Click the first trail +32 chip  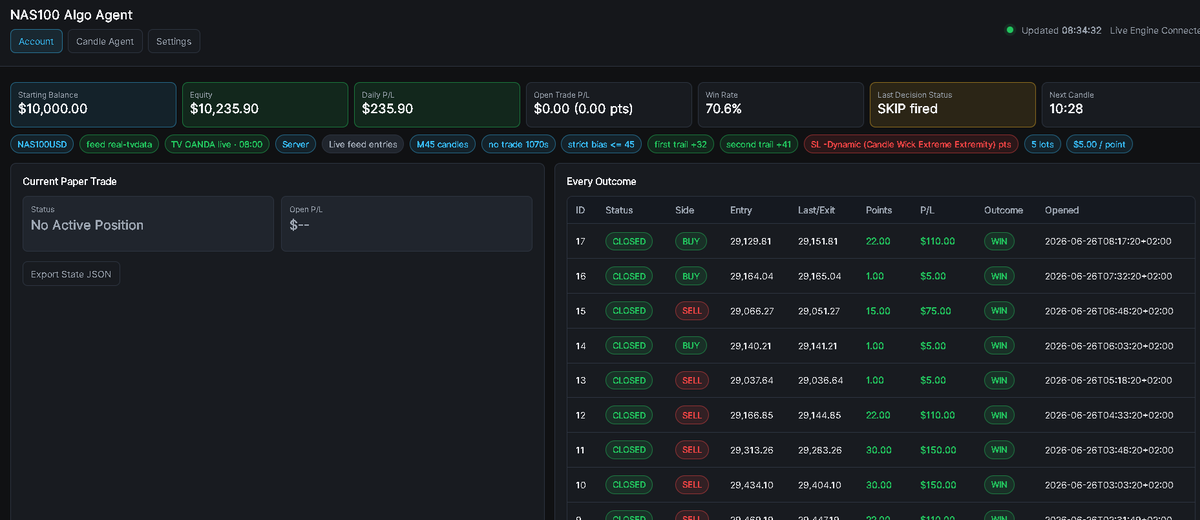[x=681, y=144]
